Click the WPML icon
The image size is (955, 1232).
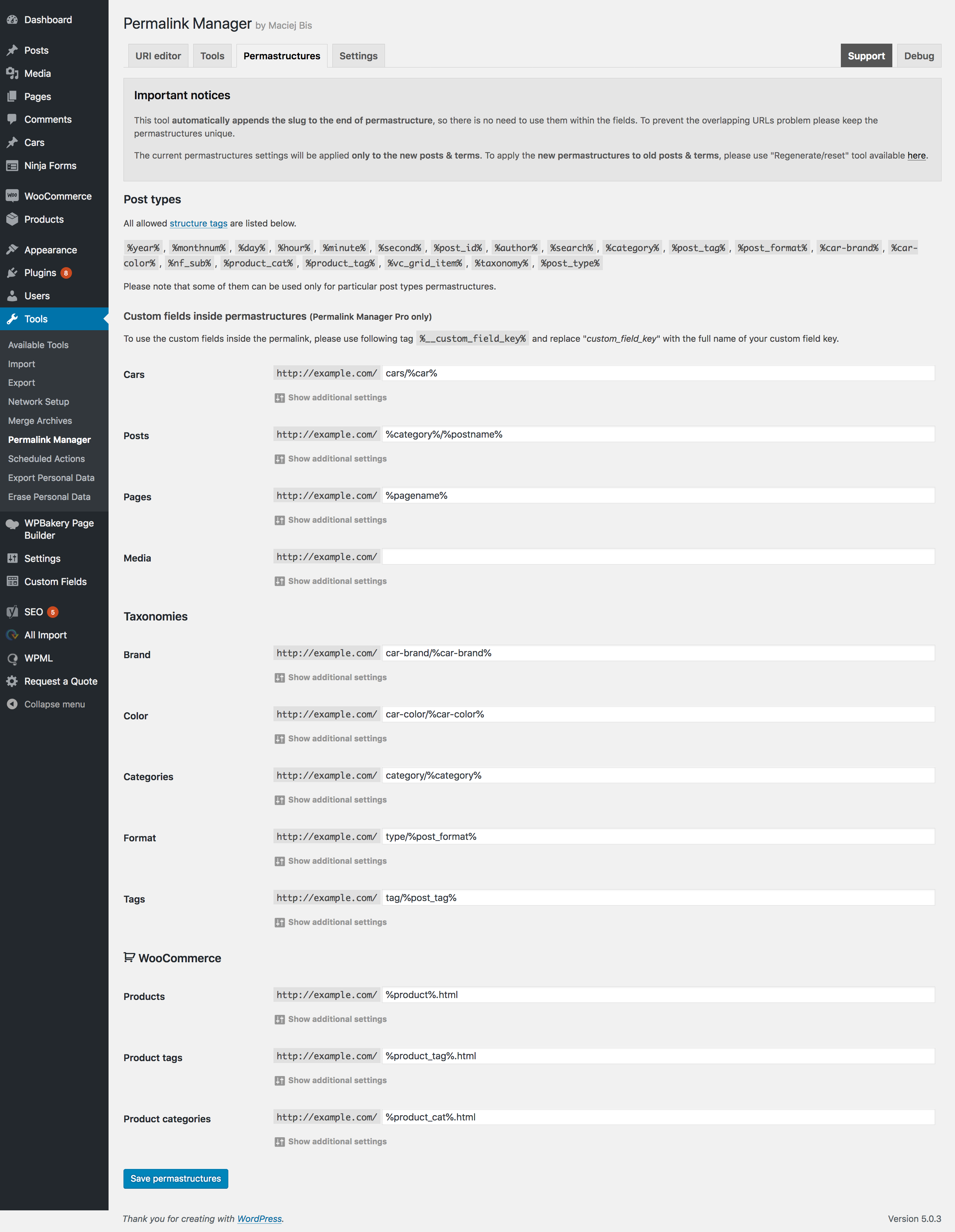[12, 658]
